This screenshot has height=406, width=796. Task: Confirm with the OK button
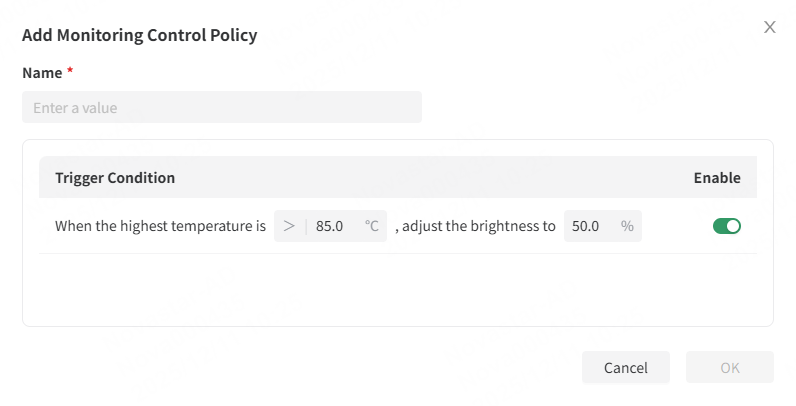tap(730, 367)
